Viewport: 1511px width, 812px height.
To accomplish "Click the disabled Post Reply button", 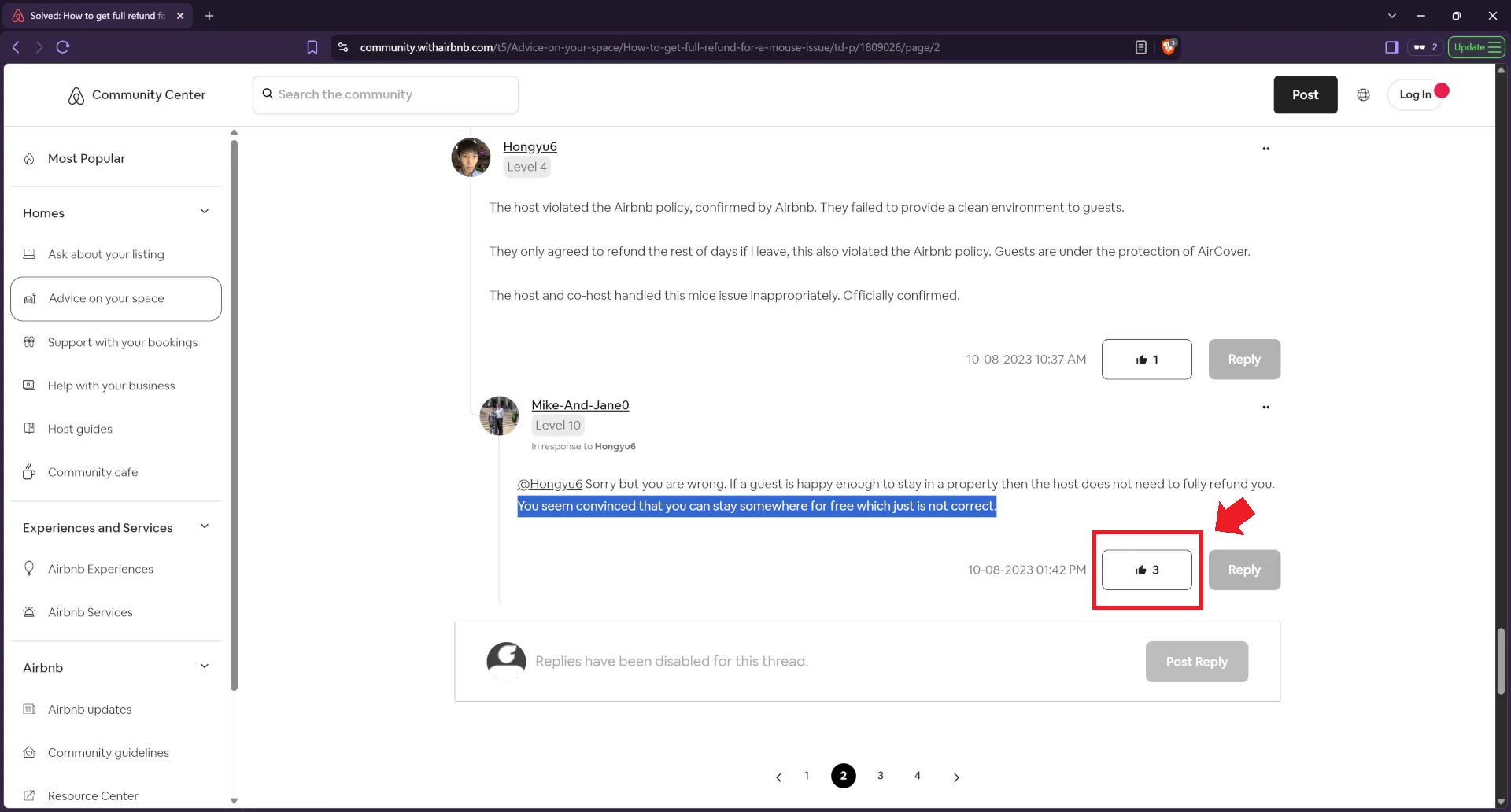I will pyautogui.click(x=1196, y=662).
